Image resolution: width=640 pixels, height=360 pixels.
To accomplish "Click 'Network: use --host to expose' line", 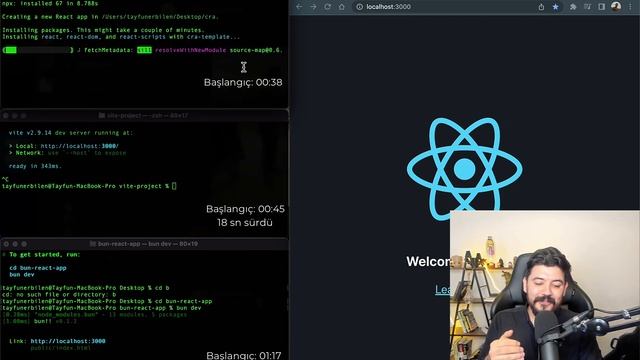I will [x=68, y=153].
